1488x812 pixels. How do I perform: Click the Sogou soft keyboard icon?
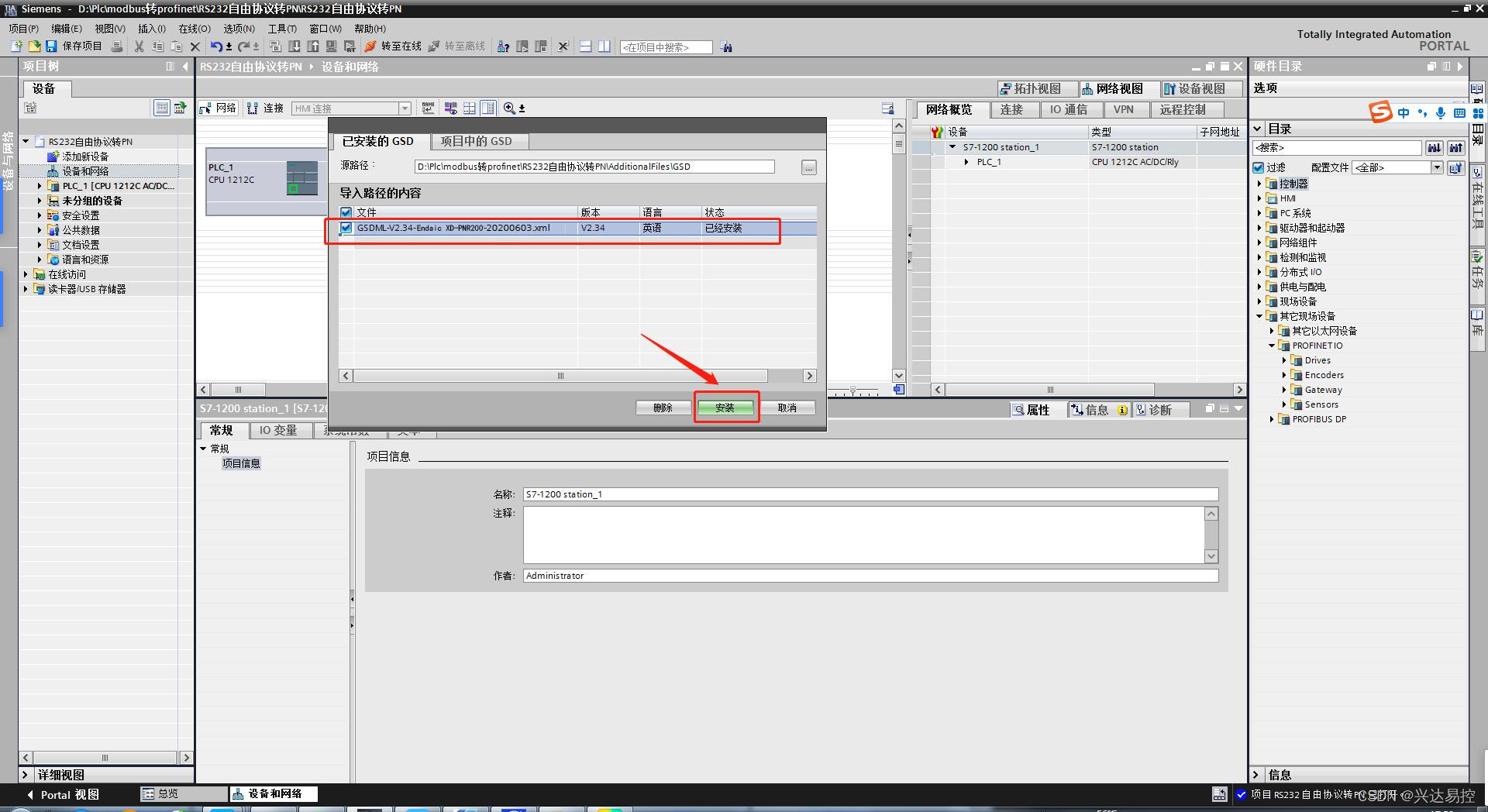1459,113
